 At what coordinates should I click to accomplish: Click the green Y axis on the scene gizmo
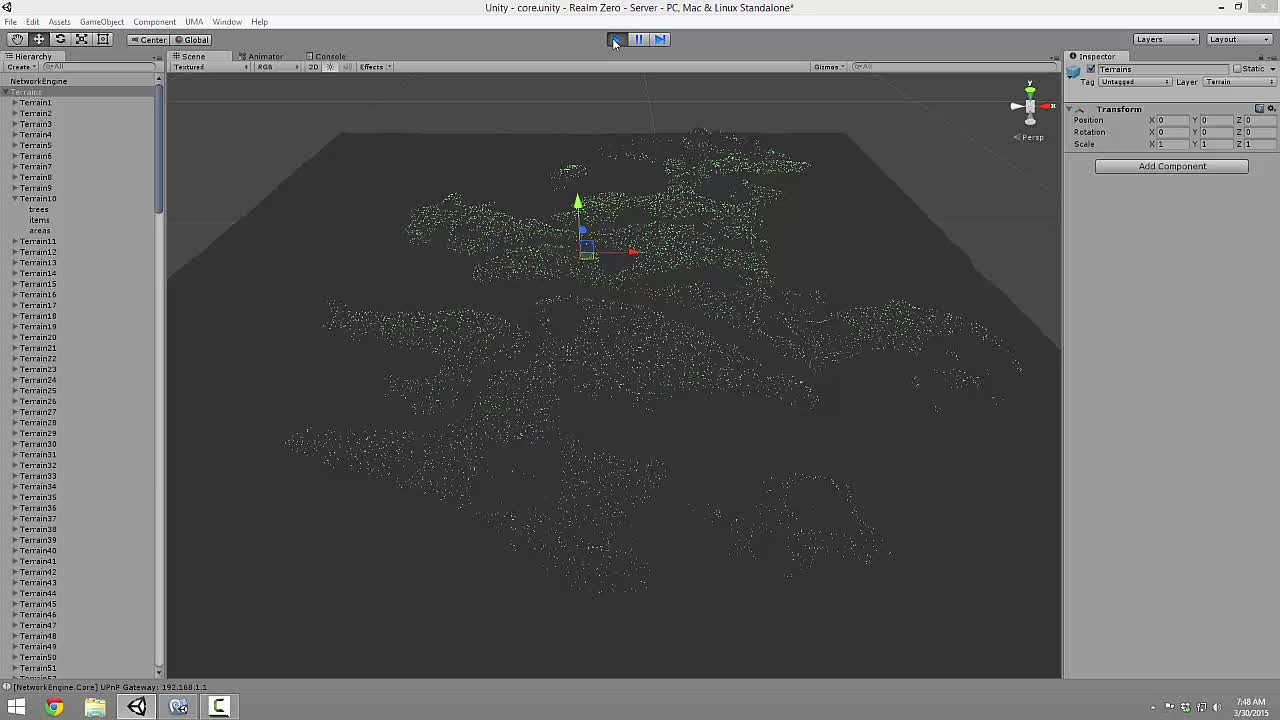(x=1029, y=90)
